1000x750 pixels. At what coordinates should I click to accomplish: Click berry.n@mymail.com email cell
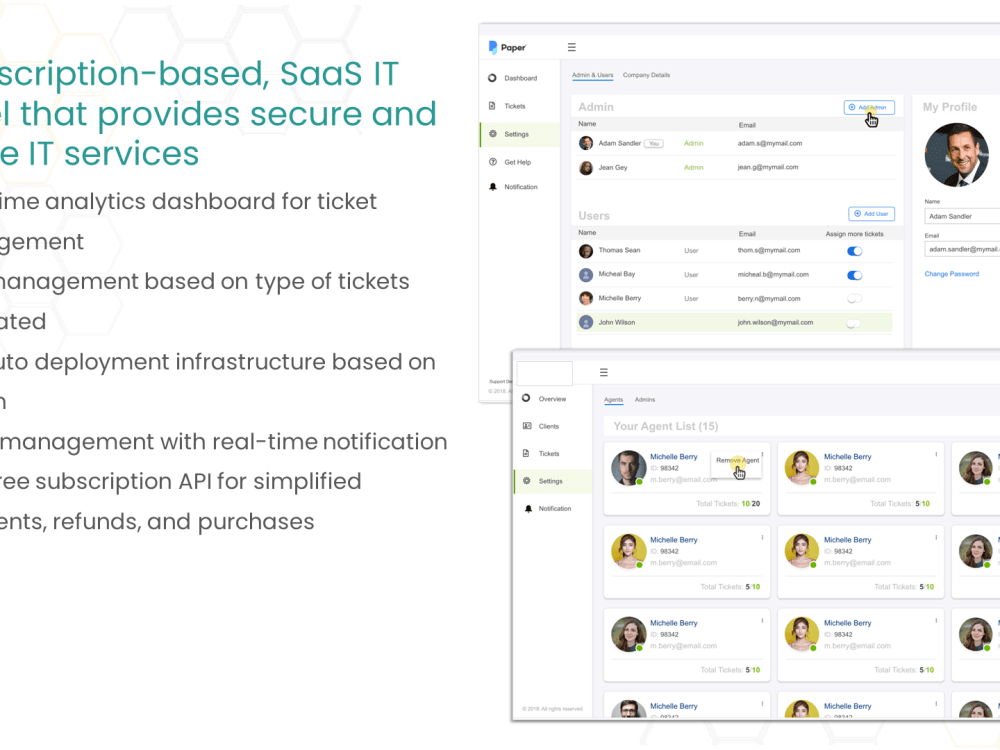tap(768, 298)
